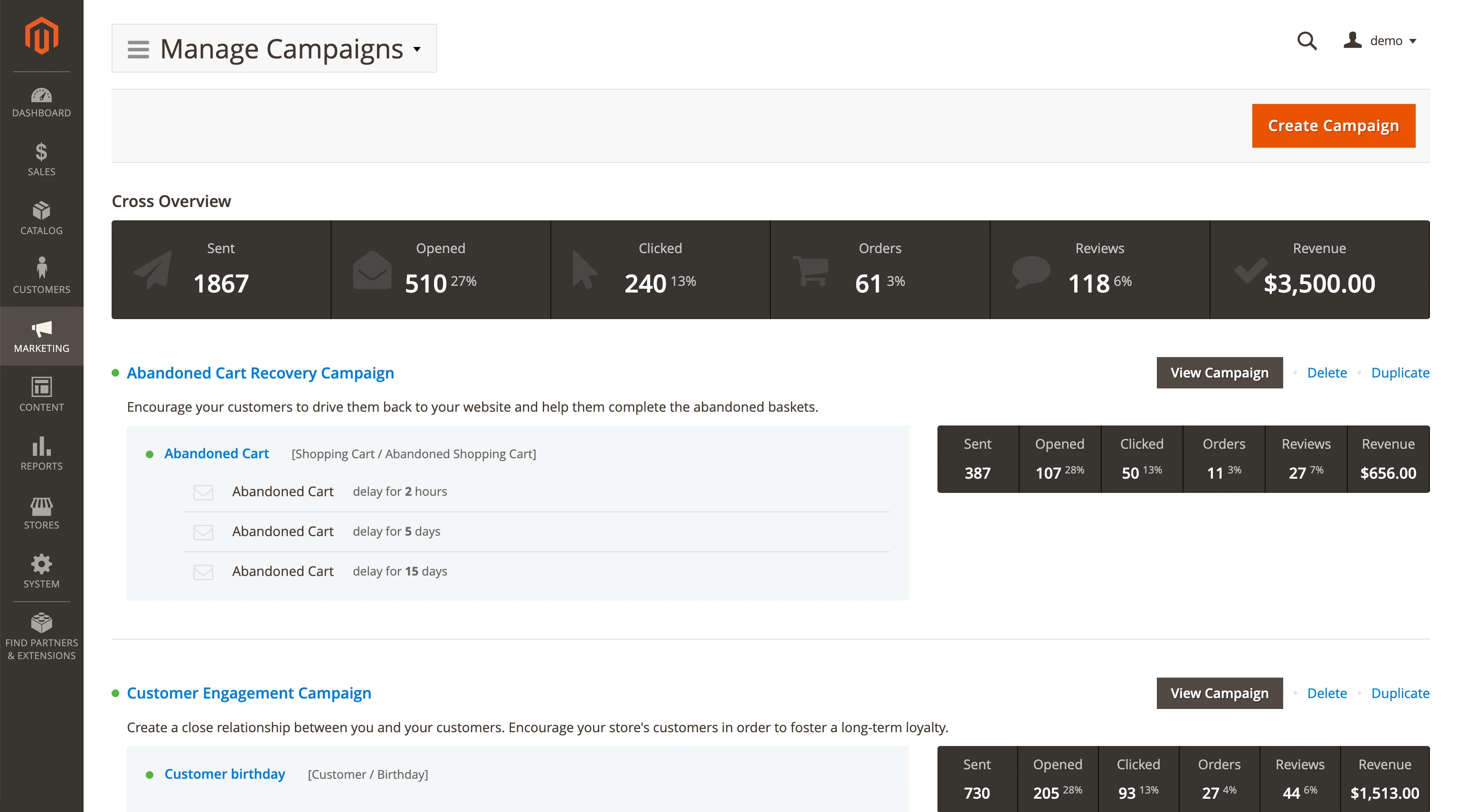Click the search magnifier icon
Image resolution: width=1457 pixels, height=812 pixels.
tap(1306, 41)
